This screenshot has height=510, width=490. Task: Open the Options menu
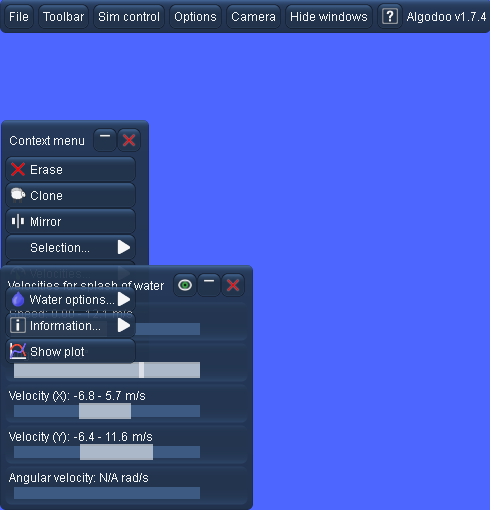[195, 17]
